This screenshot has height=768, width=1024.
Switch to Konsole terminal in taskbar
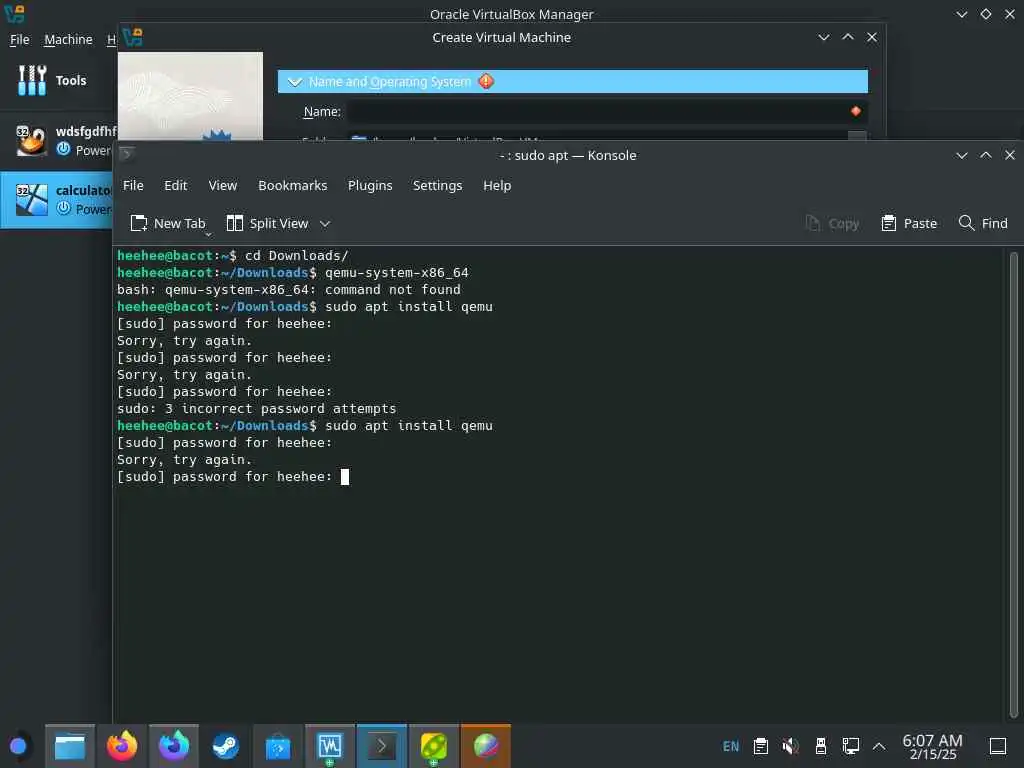click(382, 746)
